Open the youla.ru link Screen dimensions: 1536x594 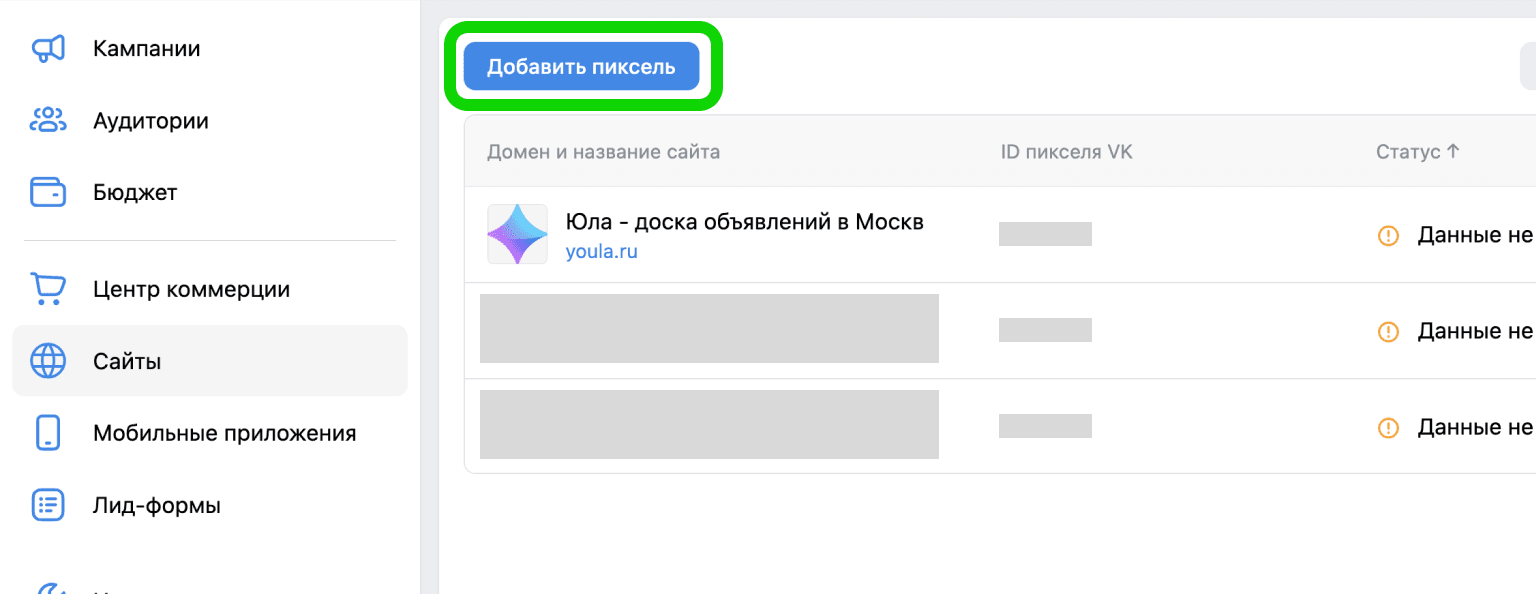click(x=601, y=252)
